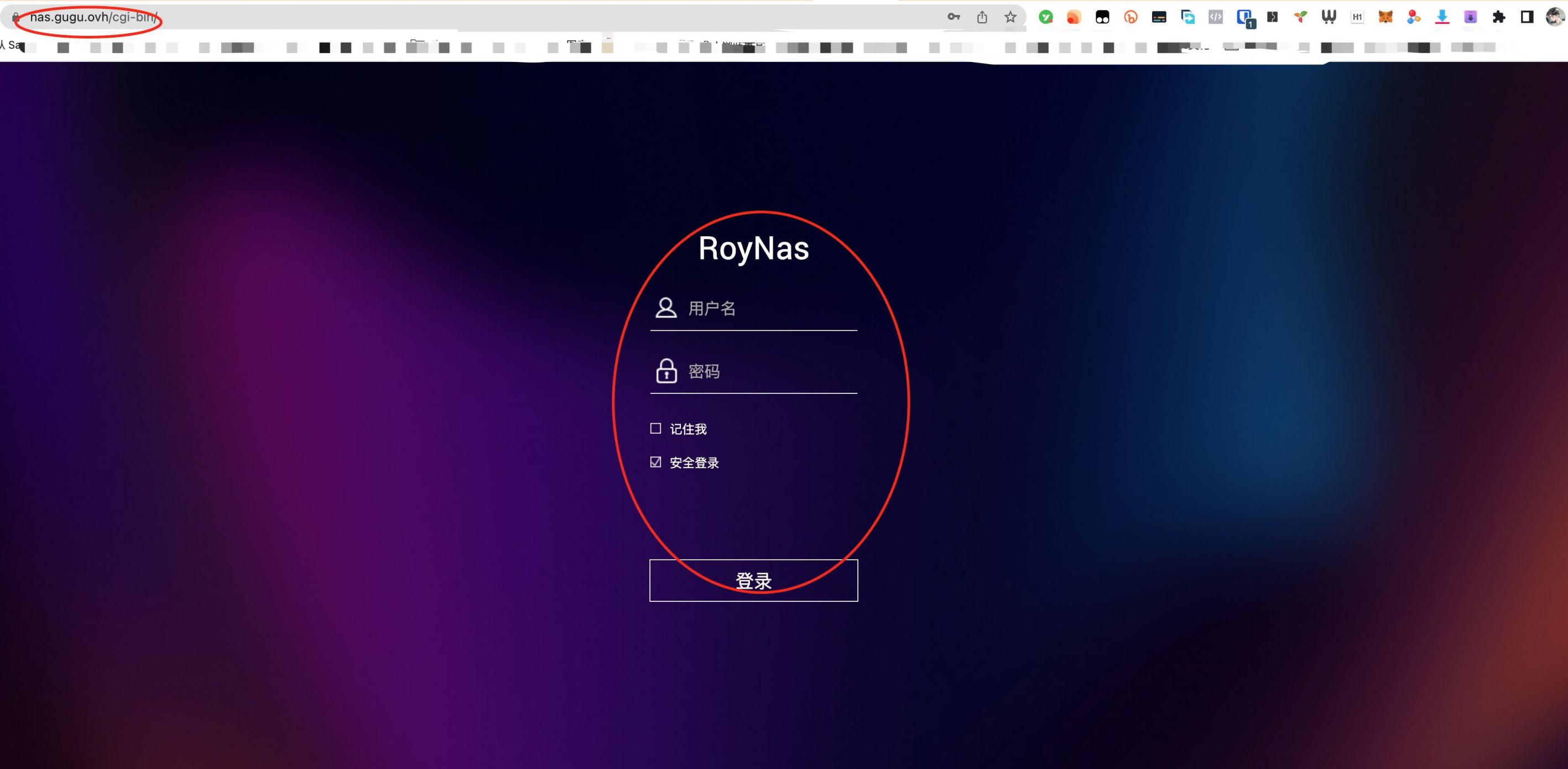Open the Tampermonkey extension icon
Viewport: 1568px width, 769px height.
[x=1102, y=17]
